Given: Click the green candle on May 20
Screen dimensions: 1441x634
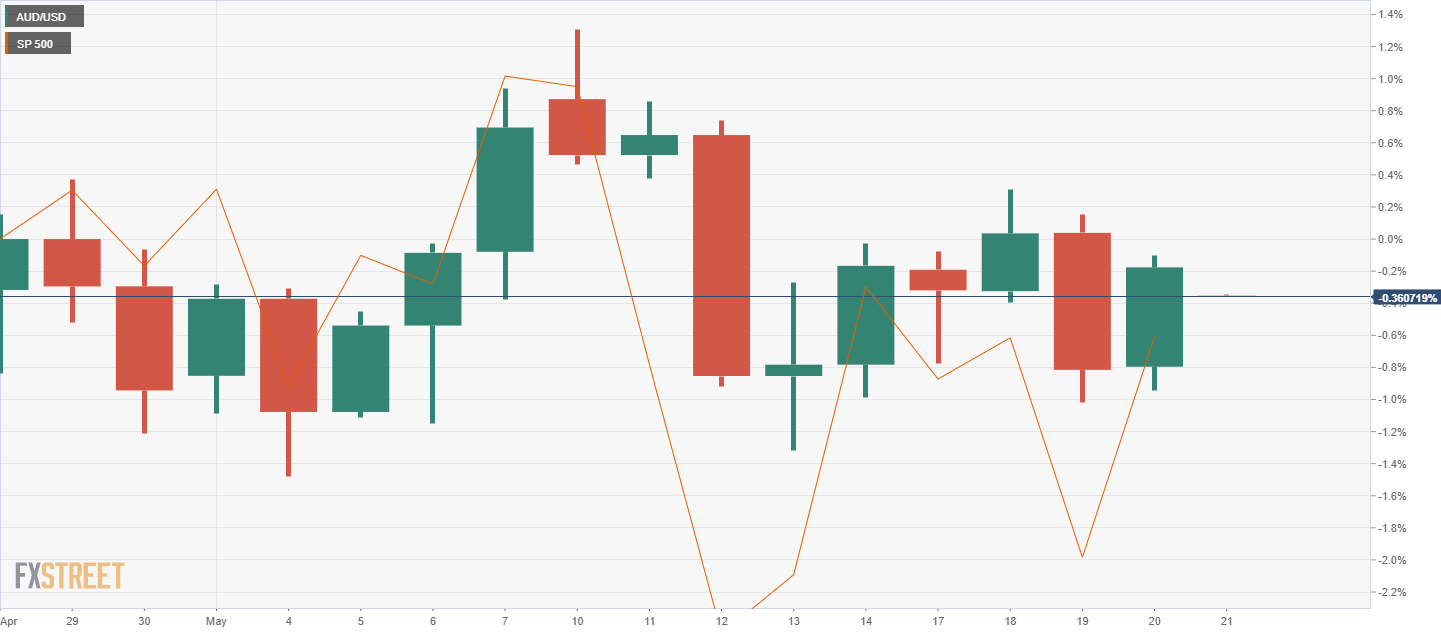Looking at the screenshot, I should click(1154, 317).
